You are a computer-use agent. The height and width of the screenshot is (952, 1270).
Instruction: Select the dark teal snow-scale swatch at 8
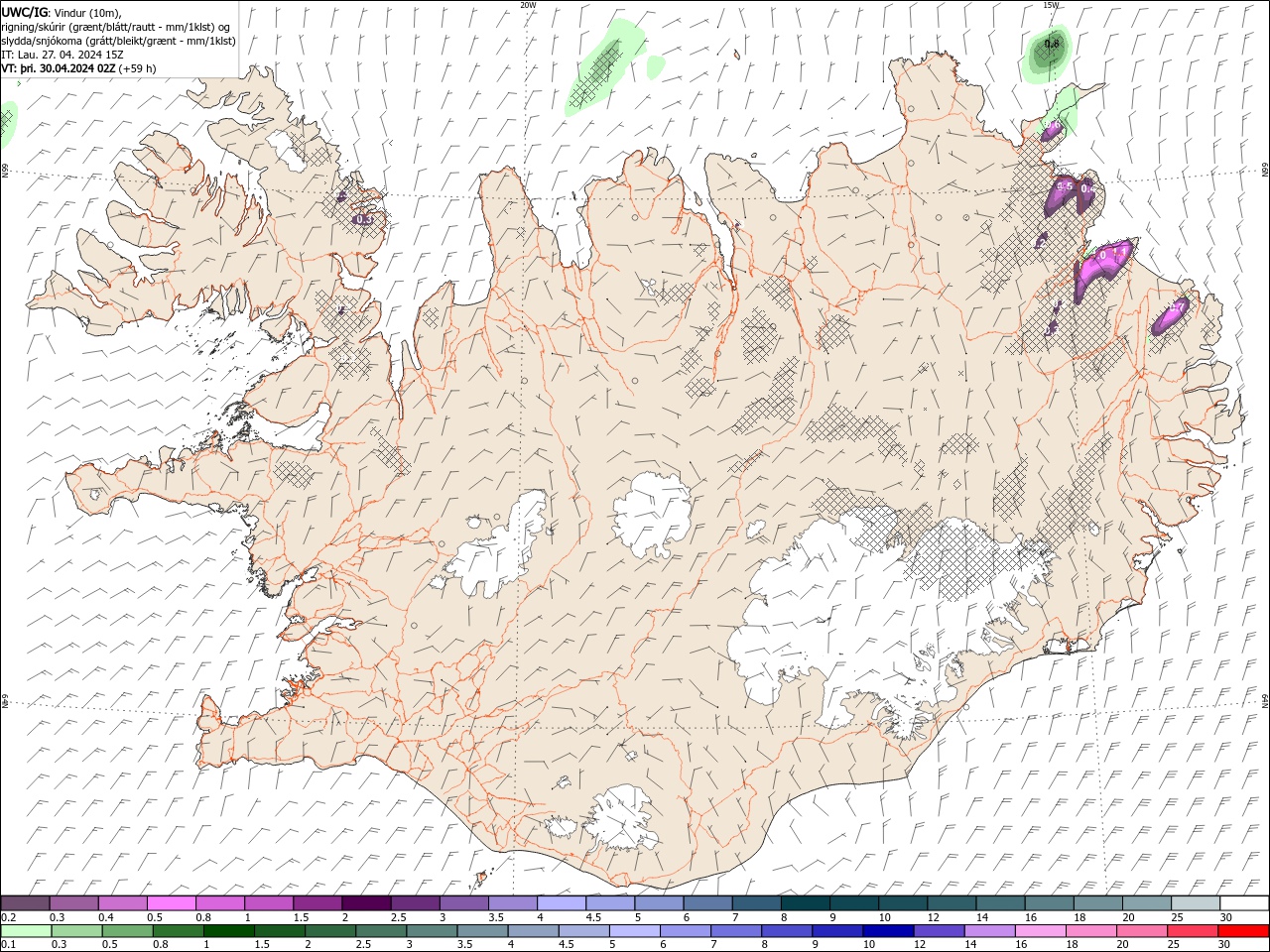pyautogui.click(x=805, y=903)
